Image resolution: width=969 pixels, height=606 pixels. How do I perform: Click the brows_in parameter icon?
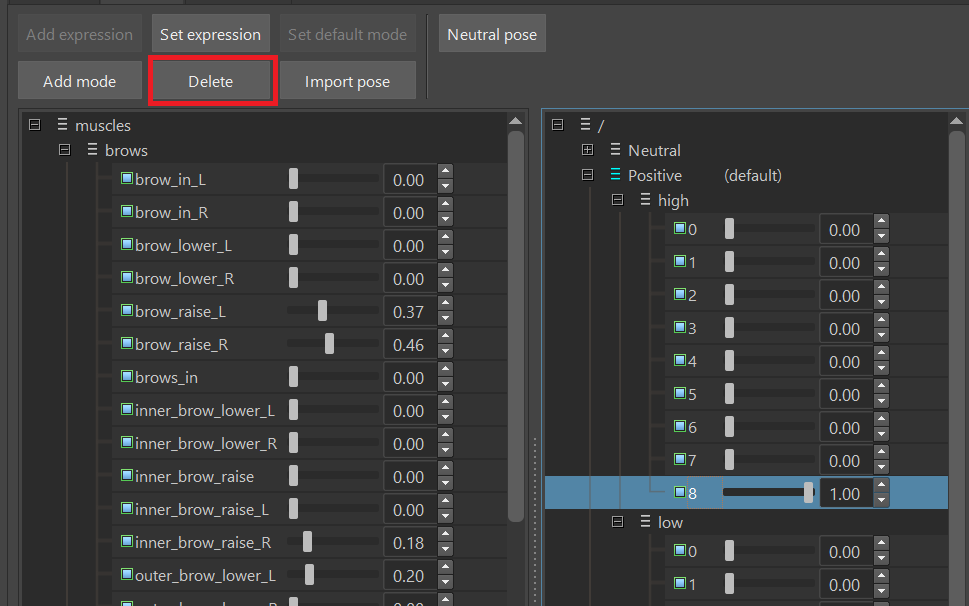(127, 377)
